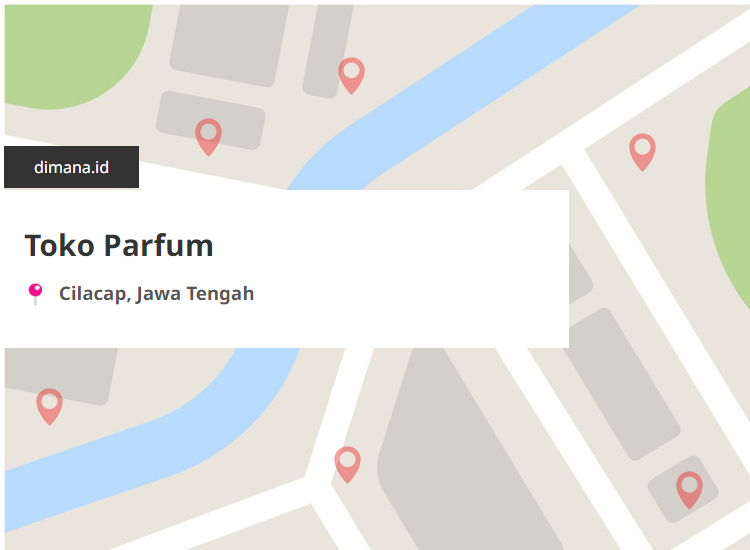Click the map pin above the dimana.id badge
750x550 pixels.
pyautogui.click(x=209, y=137)
